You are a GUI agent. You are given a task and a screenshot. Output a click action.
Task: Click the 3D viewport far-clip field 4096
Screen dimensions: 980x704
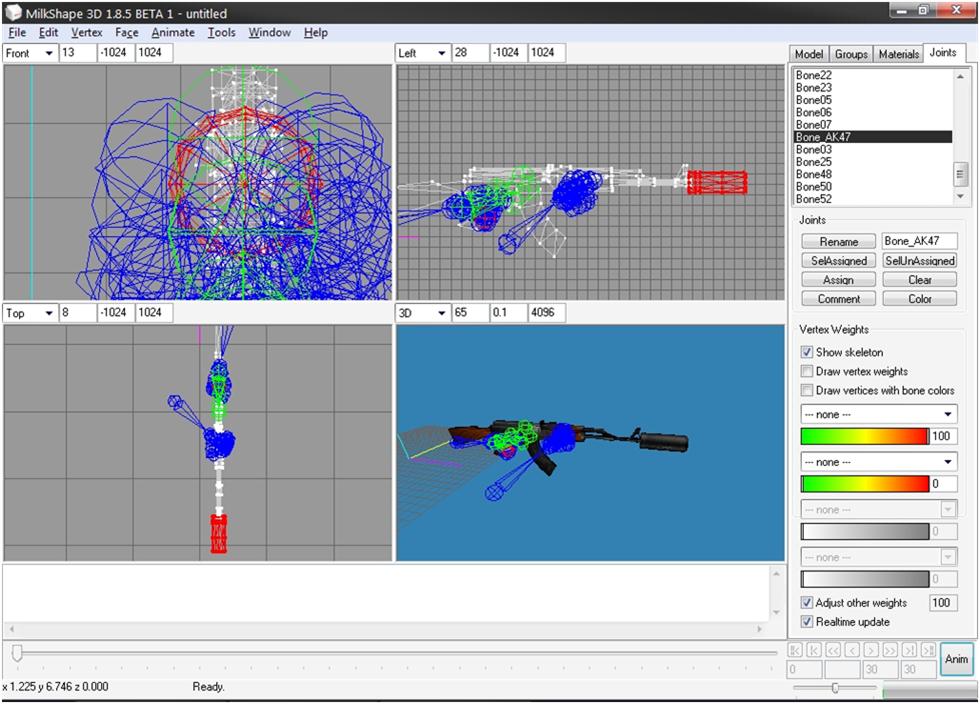pos(546,313)
